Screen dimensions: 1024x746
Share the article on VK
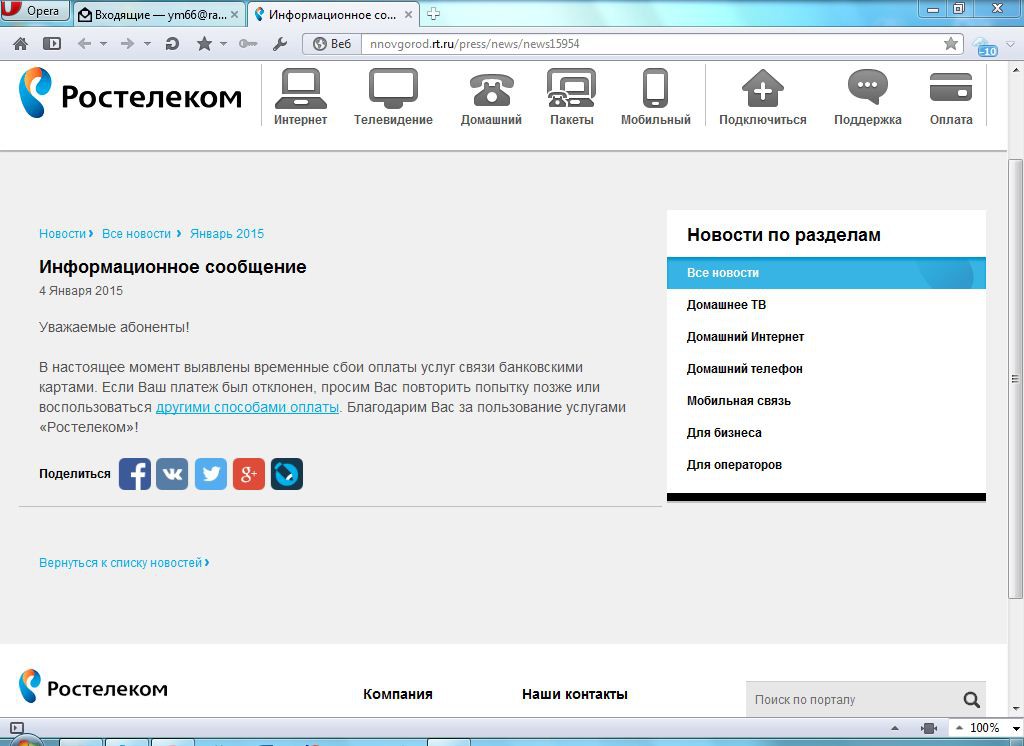(x=172, y=474)
